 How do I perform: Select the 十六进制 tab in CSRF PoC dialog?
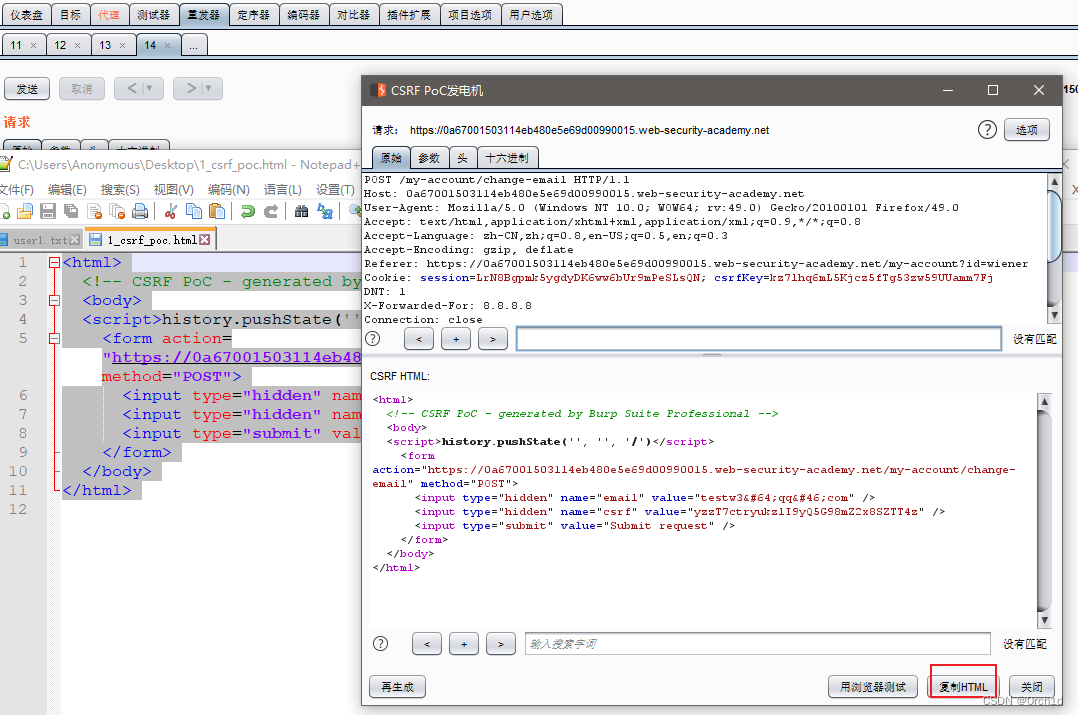[x=507, y=158]
